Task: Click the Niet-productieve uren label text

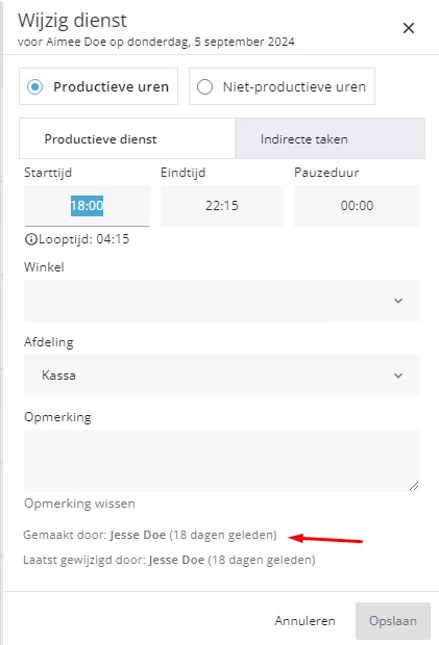Action: pos(294,87)
